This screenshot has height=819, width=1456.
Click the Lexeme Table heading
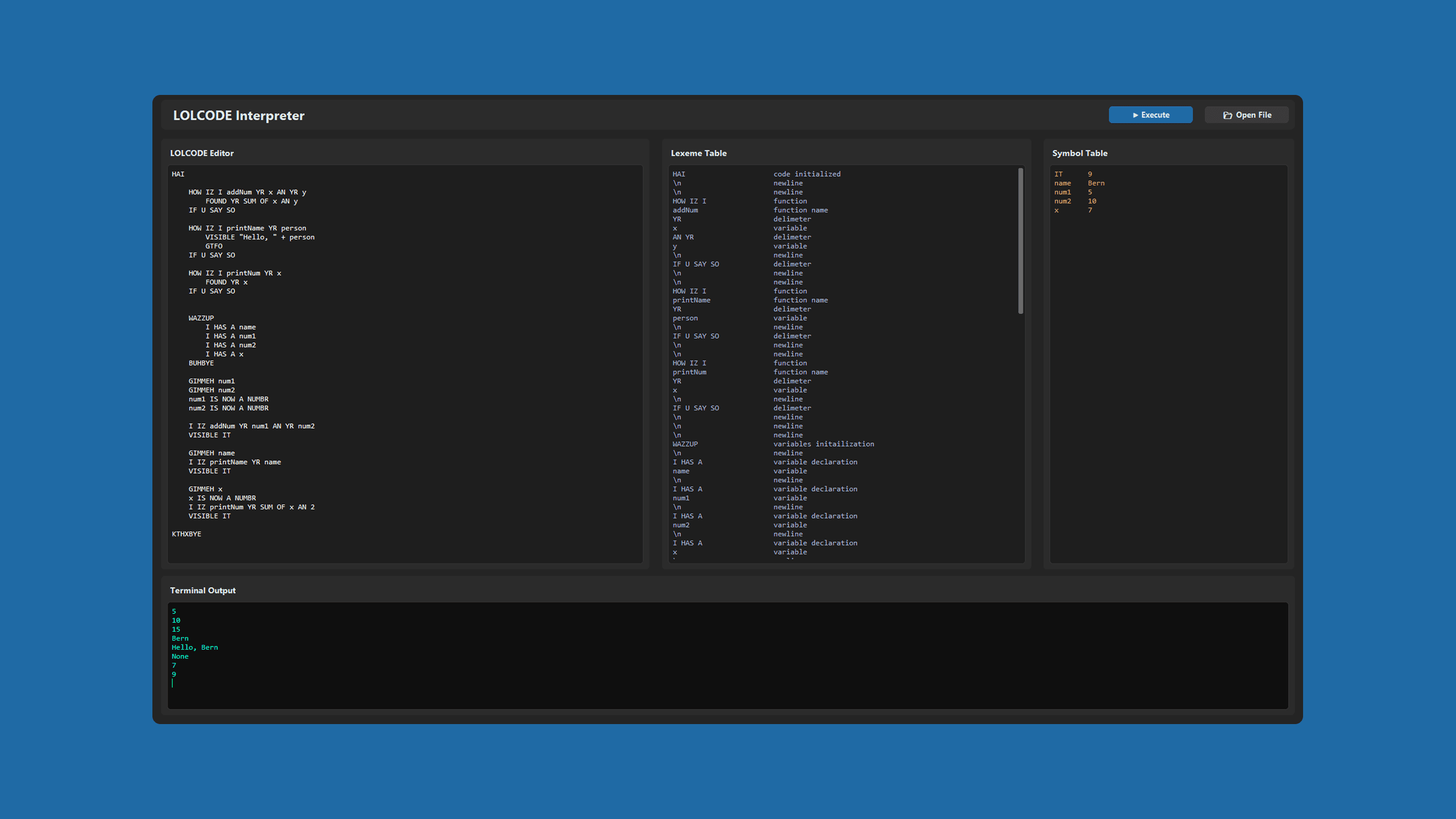(x=699, y=153)
